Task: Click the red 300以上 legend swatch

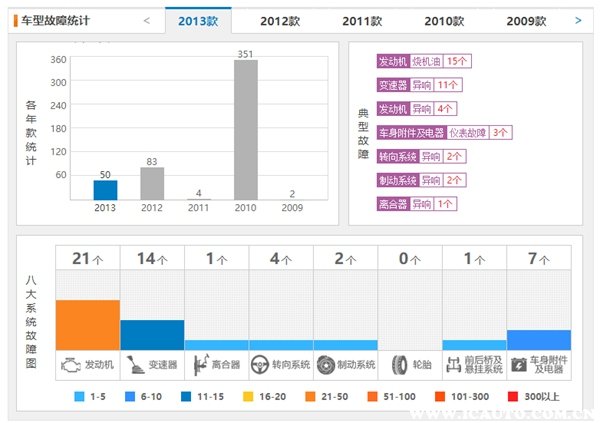Action: point(513,397)
